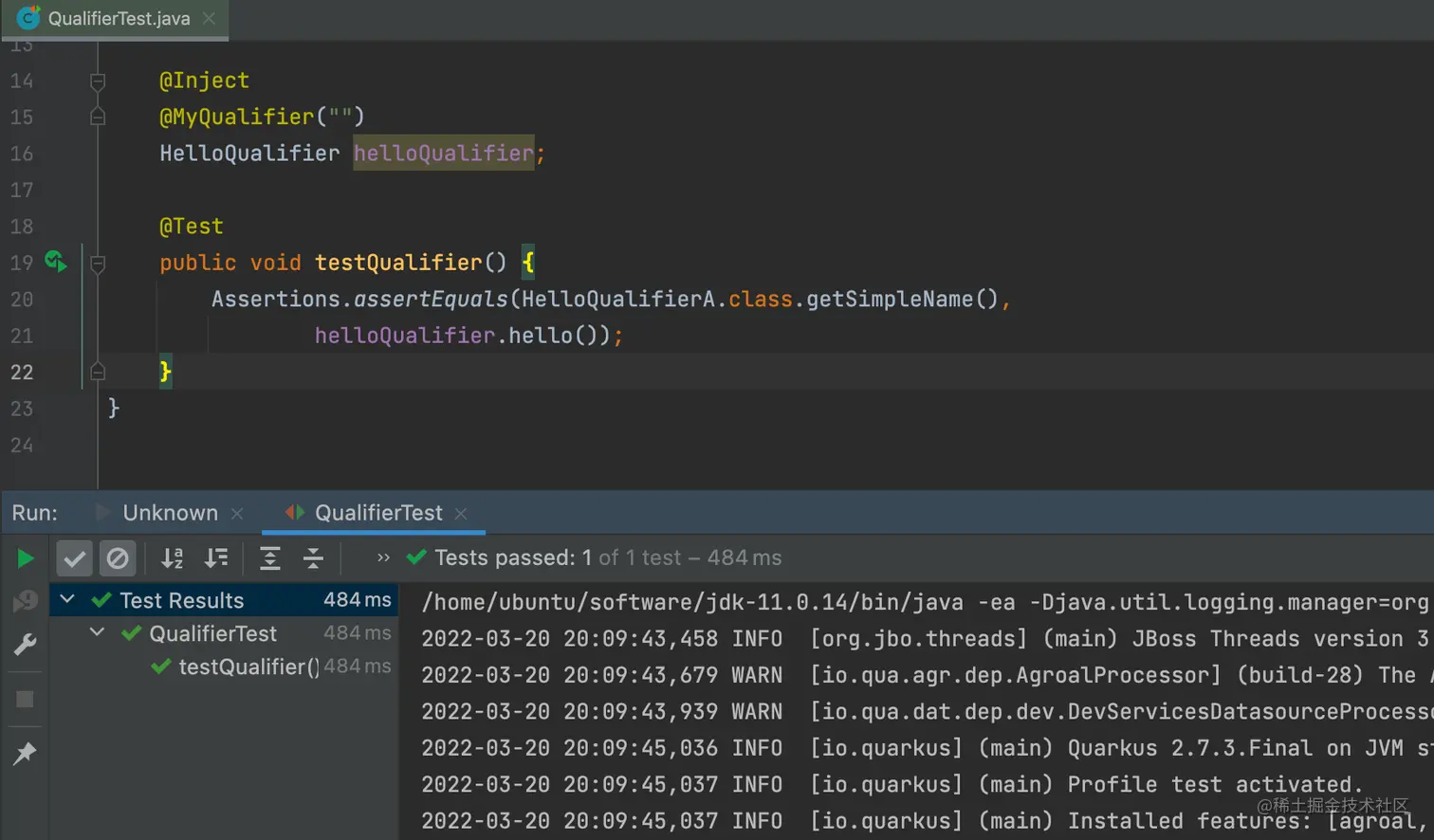This screenshot has width=1434, height=840.
Task: Stop the running process
Action: (25, 700)
